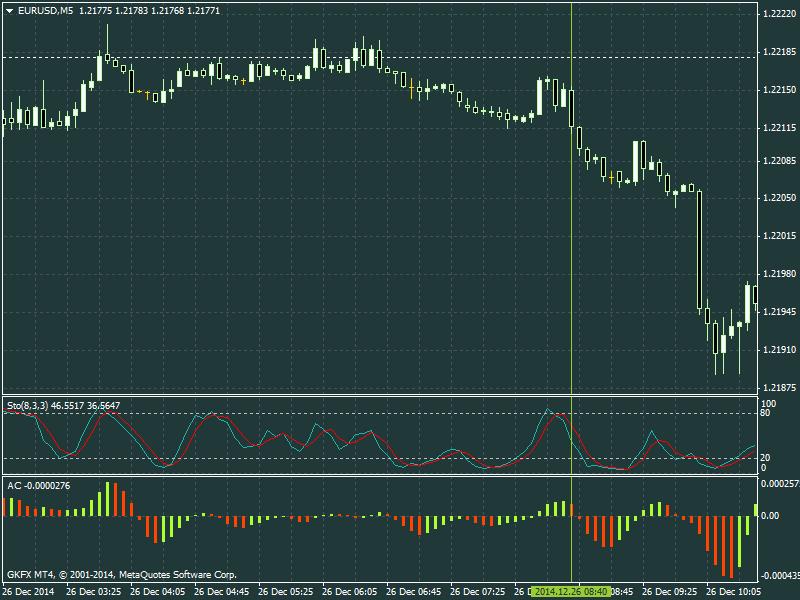
Task: Click the Sto(8,3,3) indicator label
Action: (x=32, y=405)
